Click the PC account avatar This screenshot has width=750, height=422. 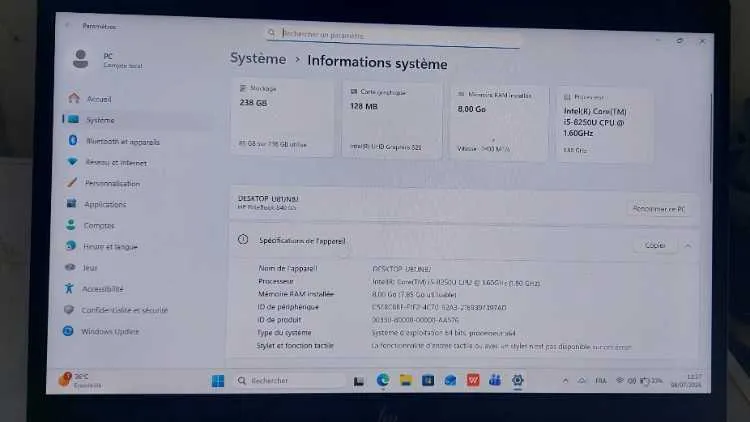pos(80,59)
